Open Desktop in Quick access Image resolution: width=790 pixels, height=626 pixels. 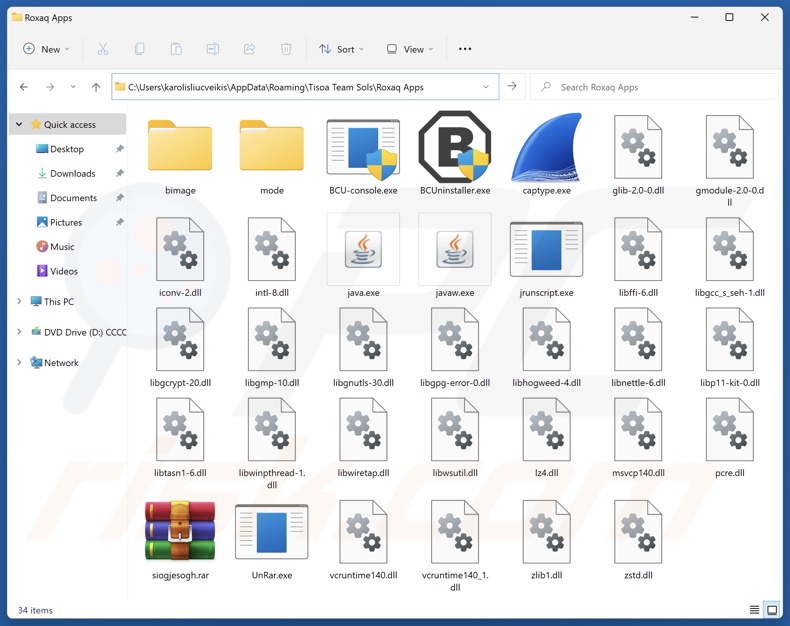pos(67,149)
